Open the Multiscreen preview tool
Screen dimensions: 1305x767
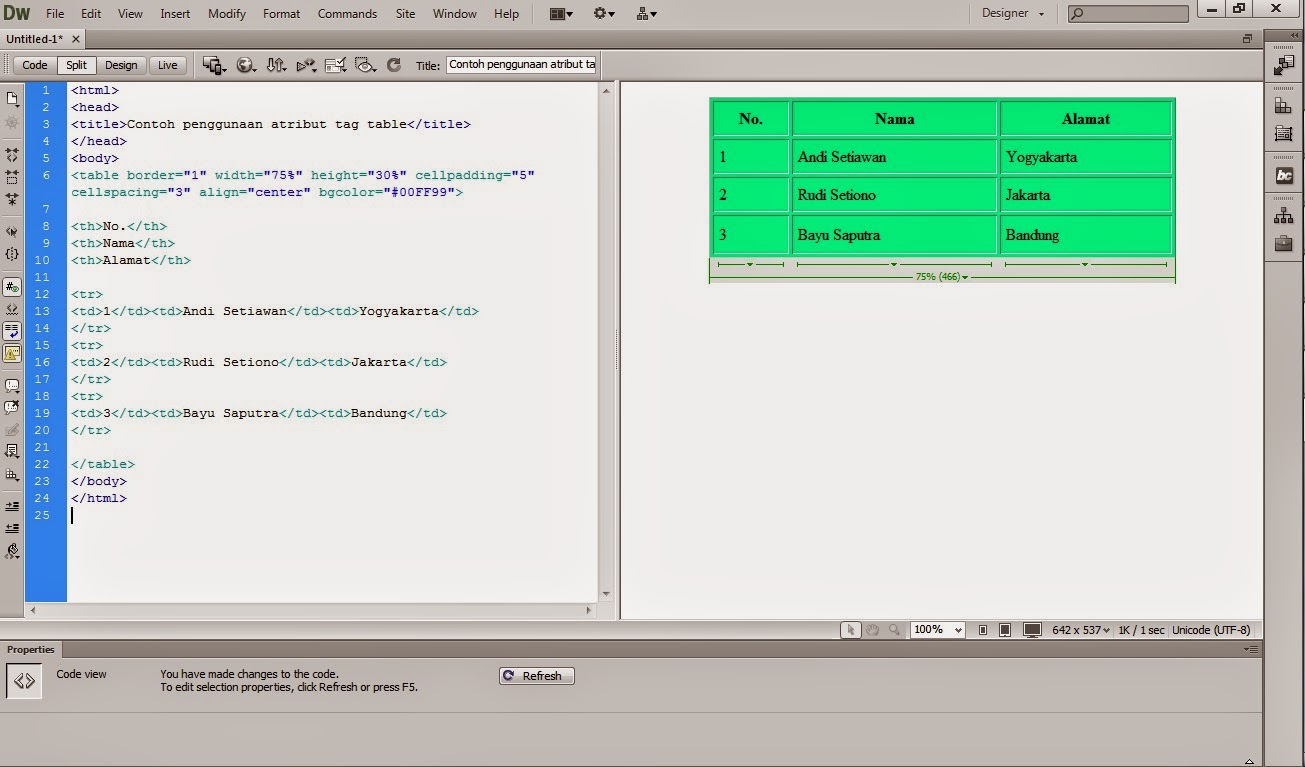(214, 65)
